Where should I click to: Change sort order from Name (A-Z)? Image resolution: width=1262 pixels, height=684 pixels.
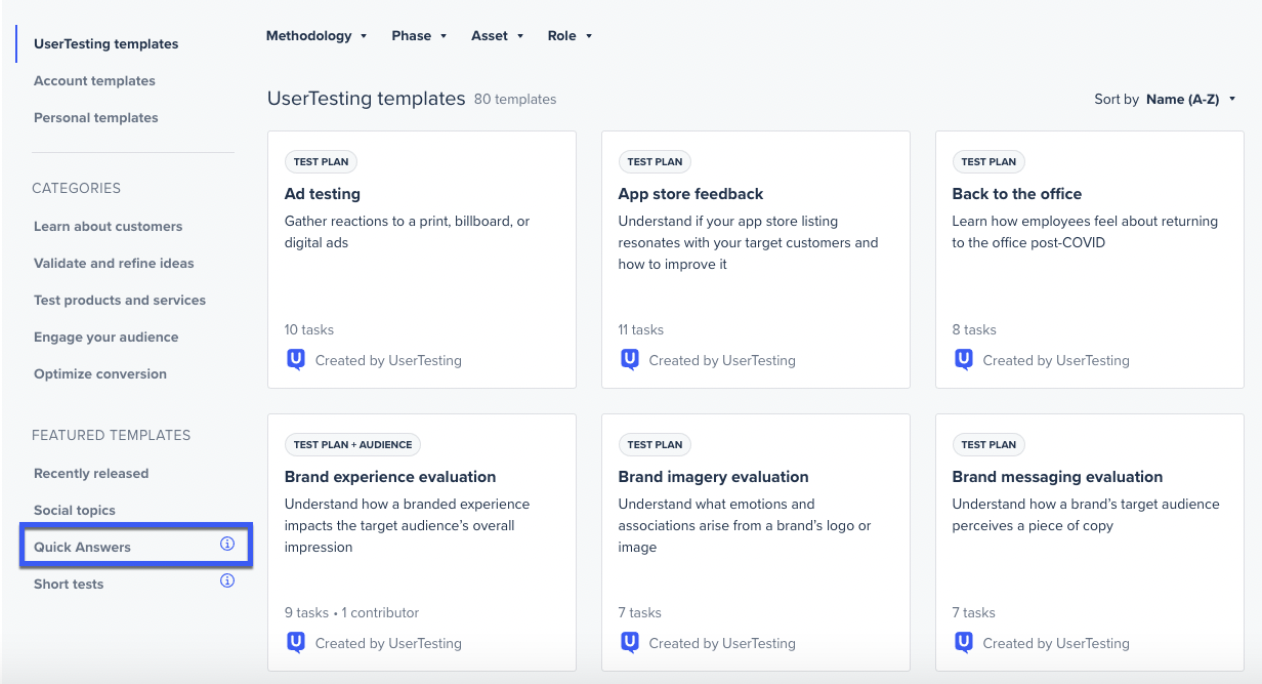click(x=1191, y=99)
